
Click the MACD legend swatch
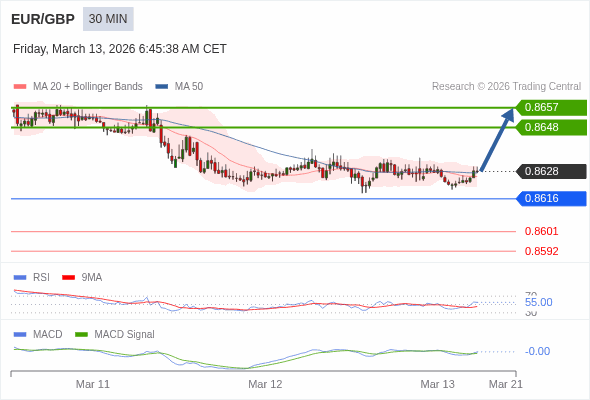(20, 335)
